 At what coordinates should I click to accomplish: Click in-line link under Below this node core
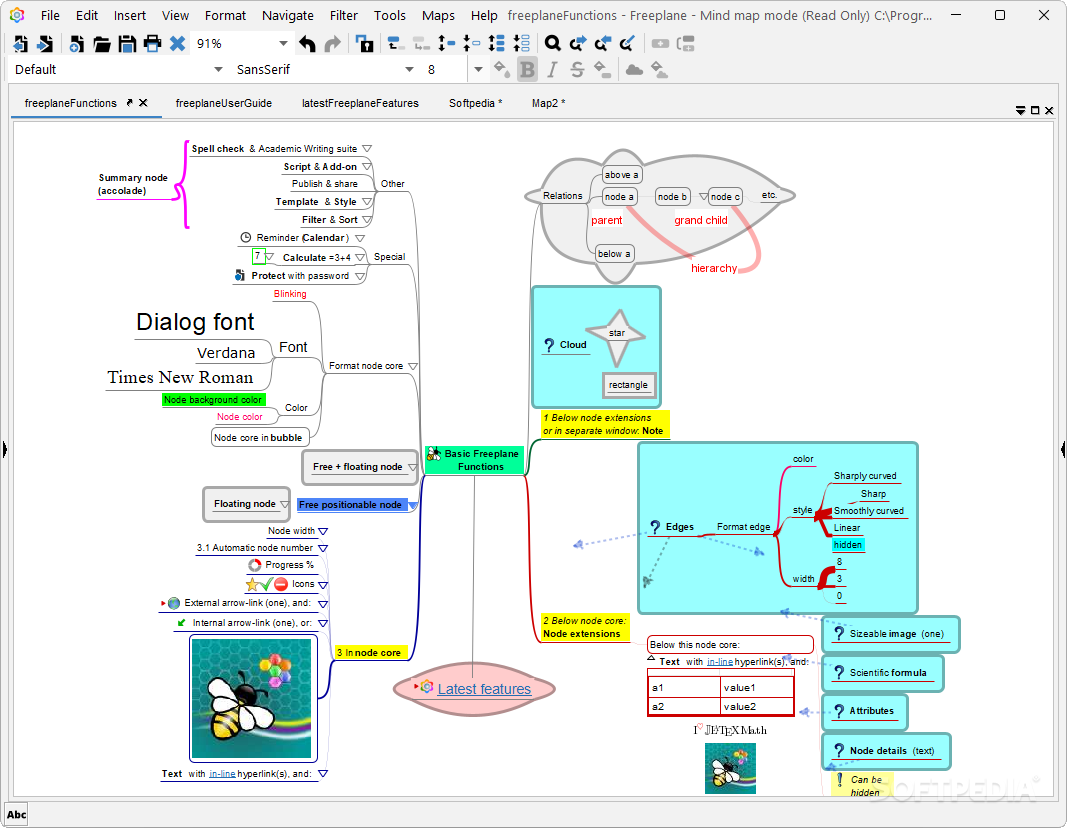pyautogui.click(x=720, y=661)
